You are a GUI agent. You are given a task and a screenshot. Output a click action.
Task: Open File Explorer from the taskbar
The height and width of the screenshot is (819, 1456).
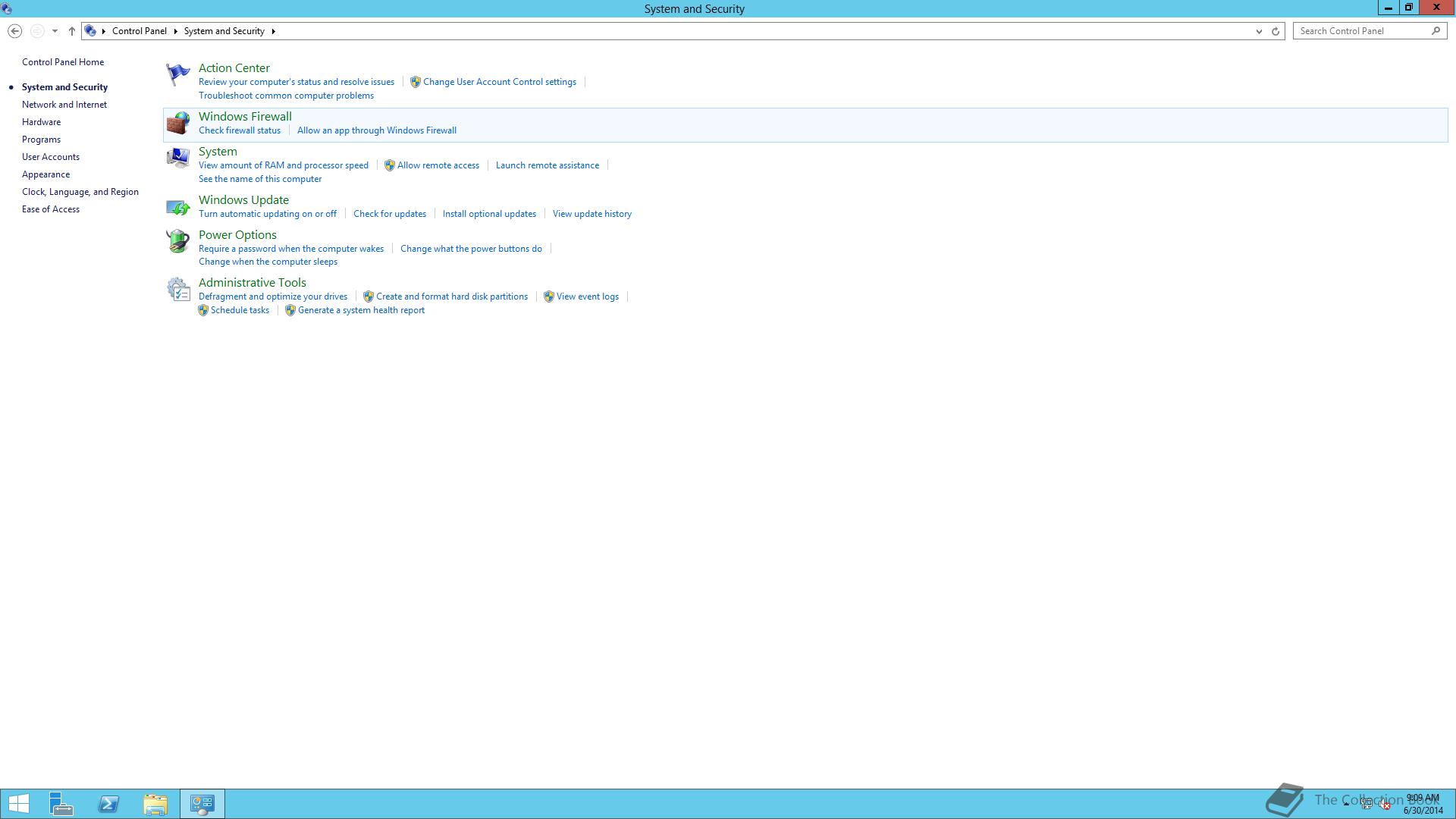point(155,804)
